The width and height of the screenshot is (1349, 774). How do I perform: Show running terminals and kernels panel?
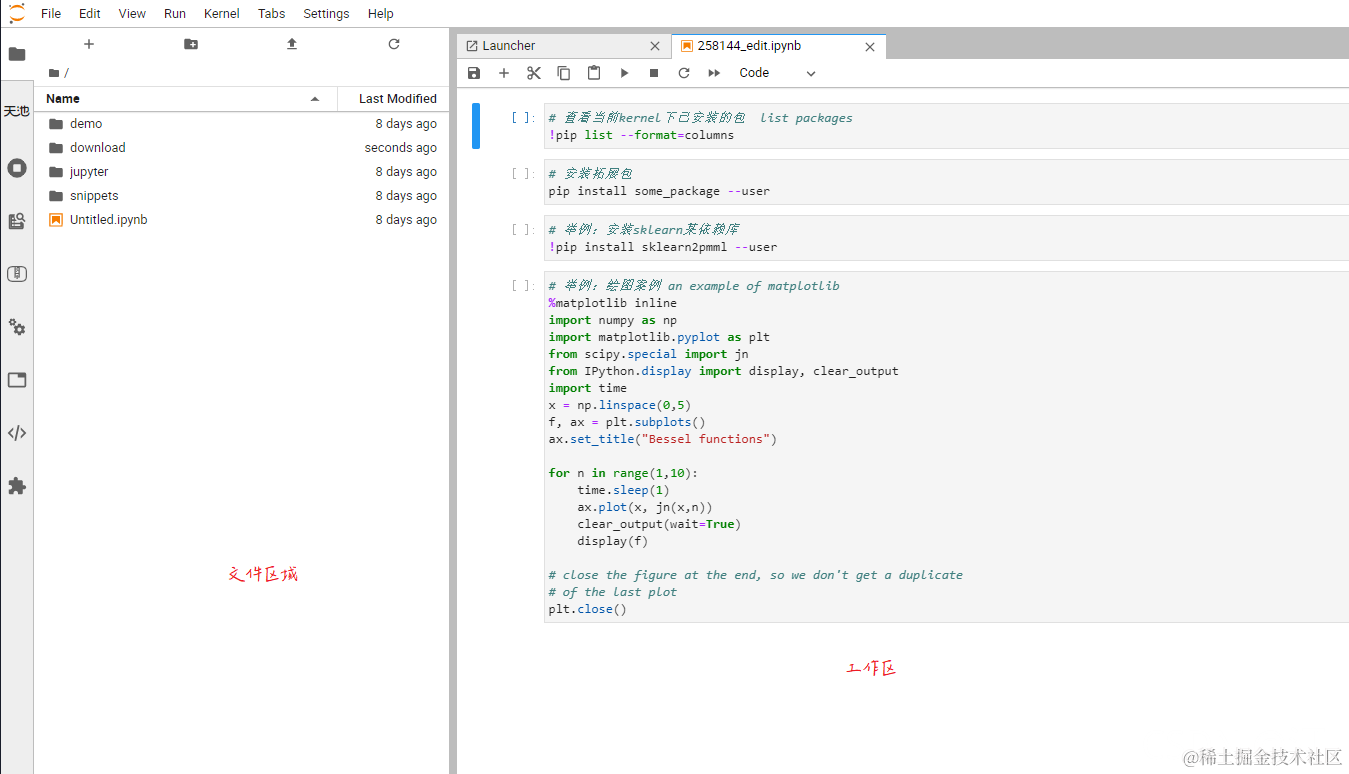tap(17, 168)
